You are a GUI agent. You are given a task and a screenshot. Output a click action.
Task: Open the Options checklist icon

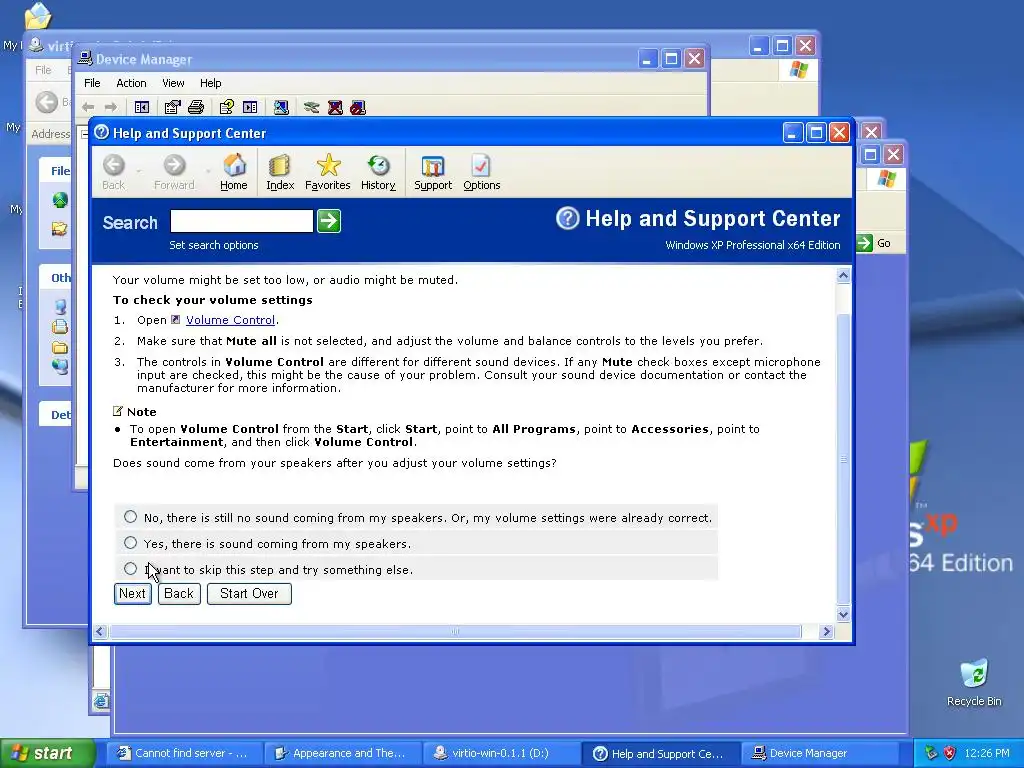(481, 172)
